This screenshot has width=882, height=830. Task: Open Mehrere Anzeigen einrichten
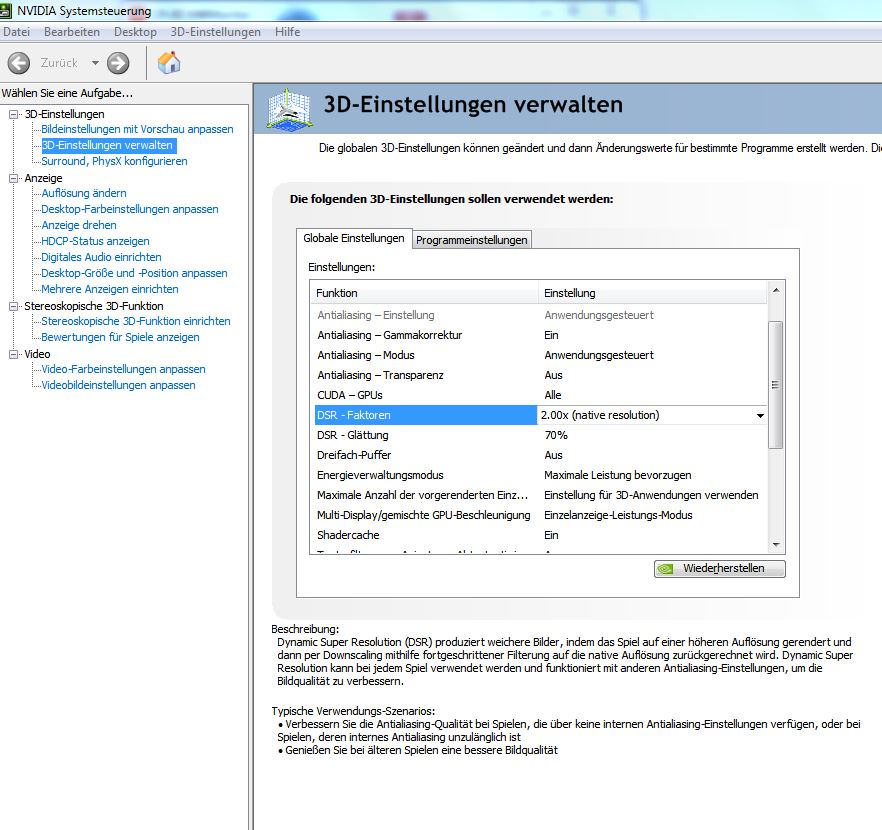[110, 290]
